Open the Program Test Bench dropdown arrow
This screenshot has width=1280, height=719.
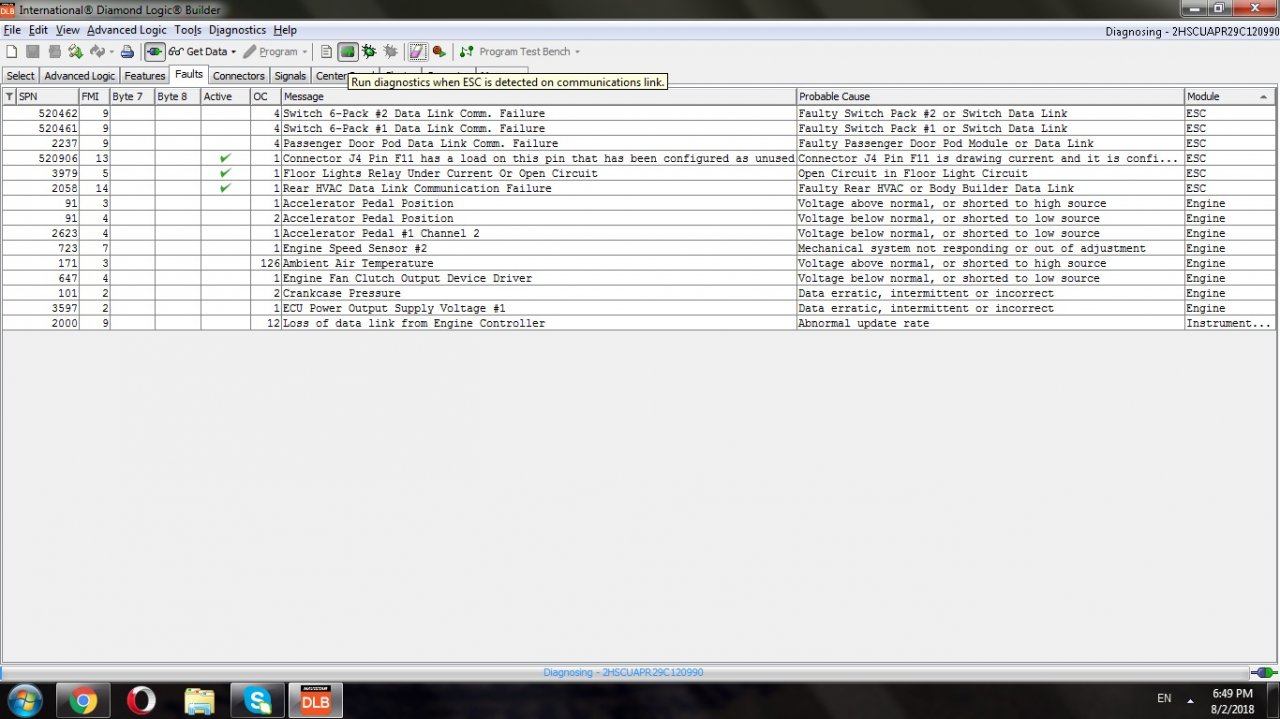(x=577, y=52)
